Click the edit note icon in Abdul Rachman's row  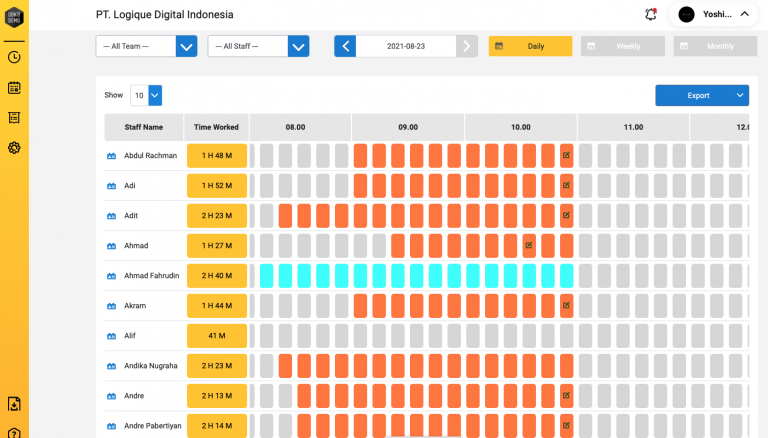566,156
